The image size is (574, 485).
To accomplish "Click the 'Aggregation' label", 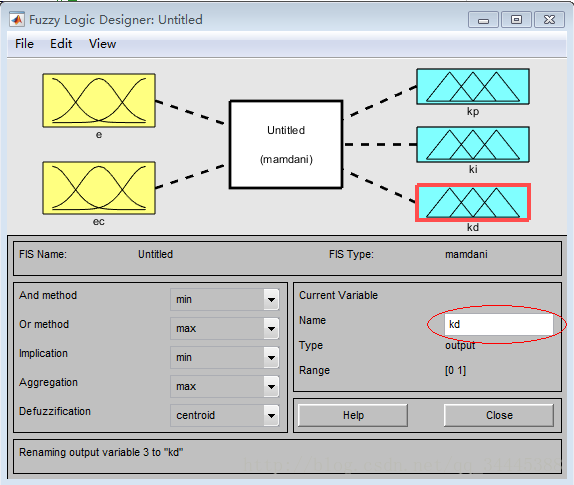I will [48, 383].
